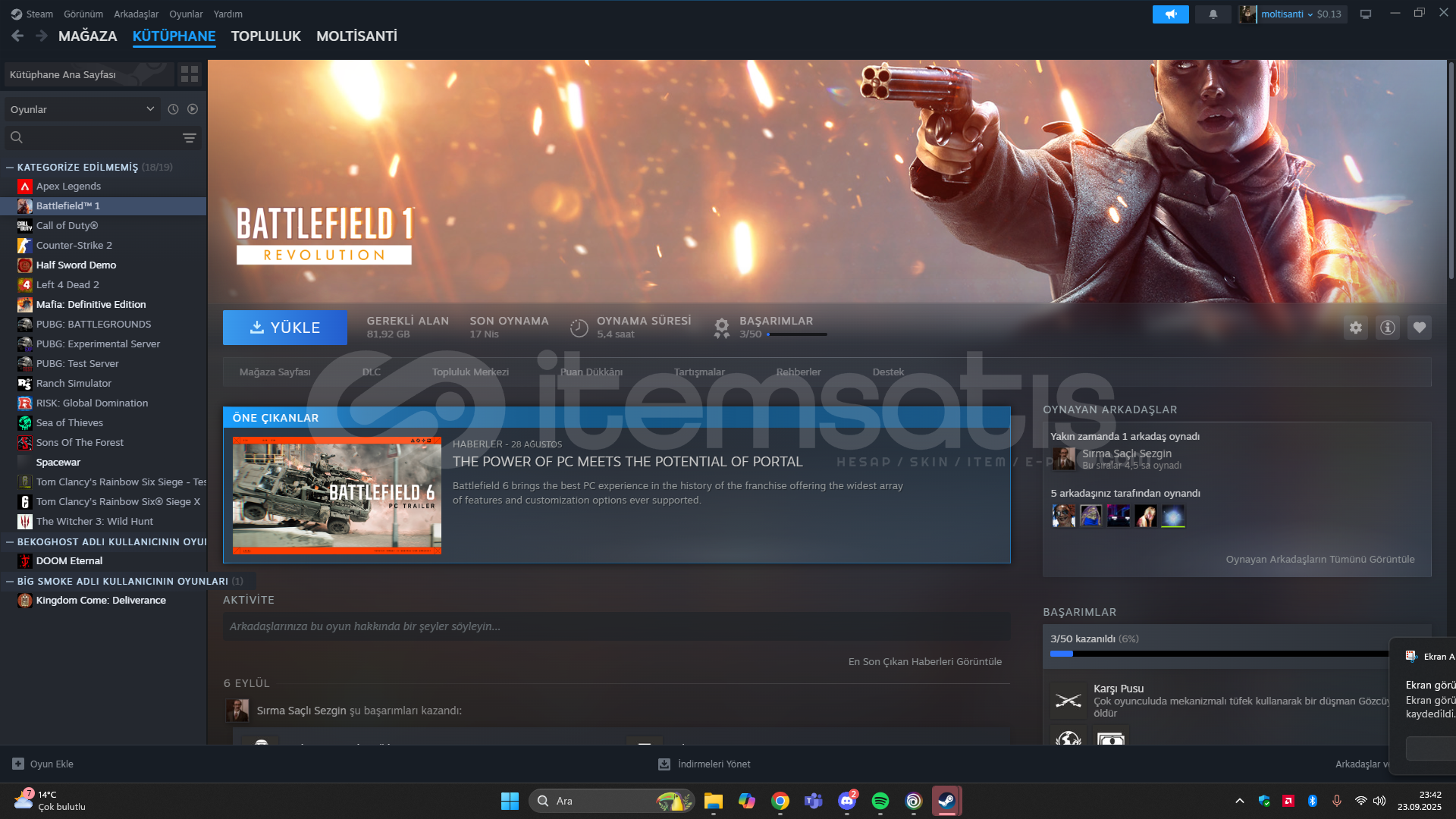Viewport: 1456px width, 819px height.
Task: Open game info icon
Action: coord(1387,328)
